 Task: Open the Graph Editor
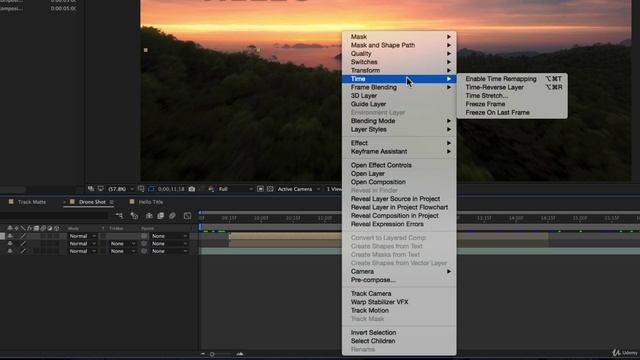187,216
